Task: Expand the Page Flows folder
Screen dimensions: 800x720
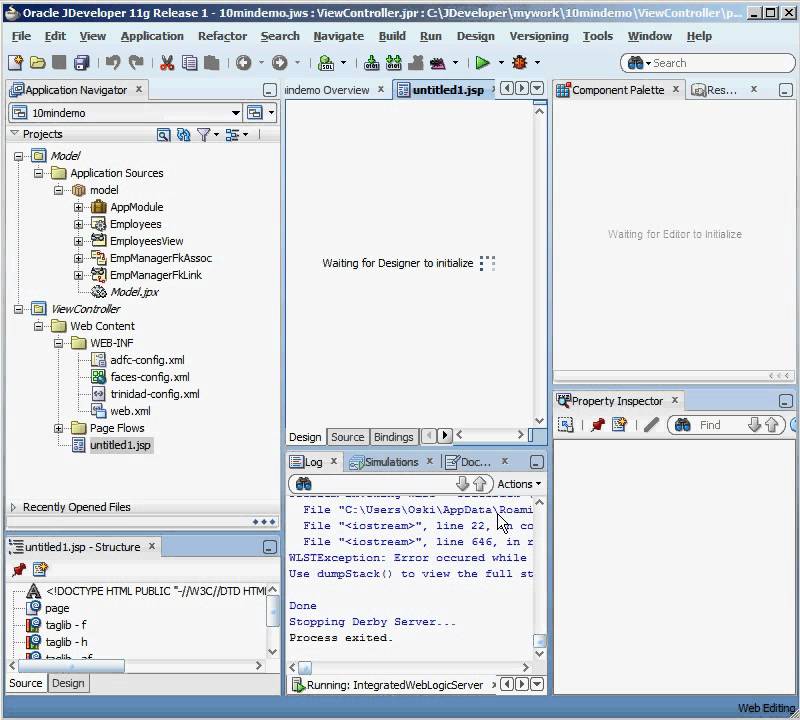Action: [x=58, y=428]
